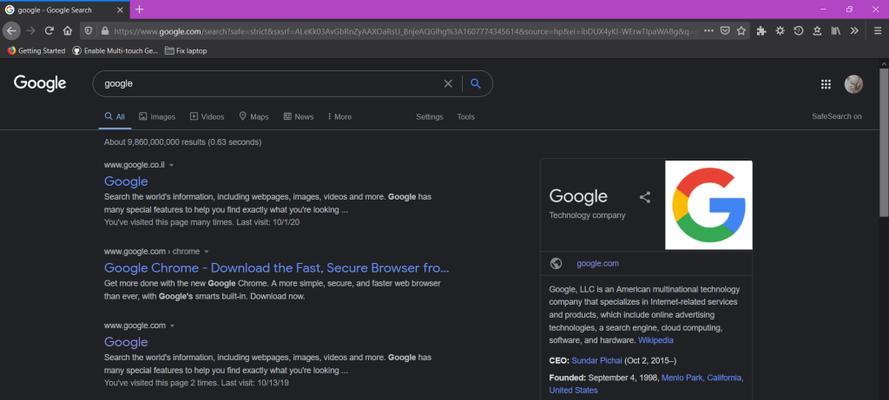
Task: Open the Google apps grid
Action: pos(826,84)
